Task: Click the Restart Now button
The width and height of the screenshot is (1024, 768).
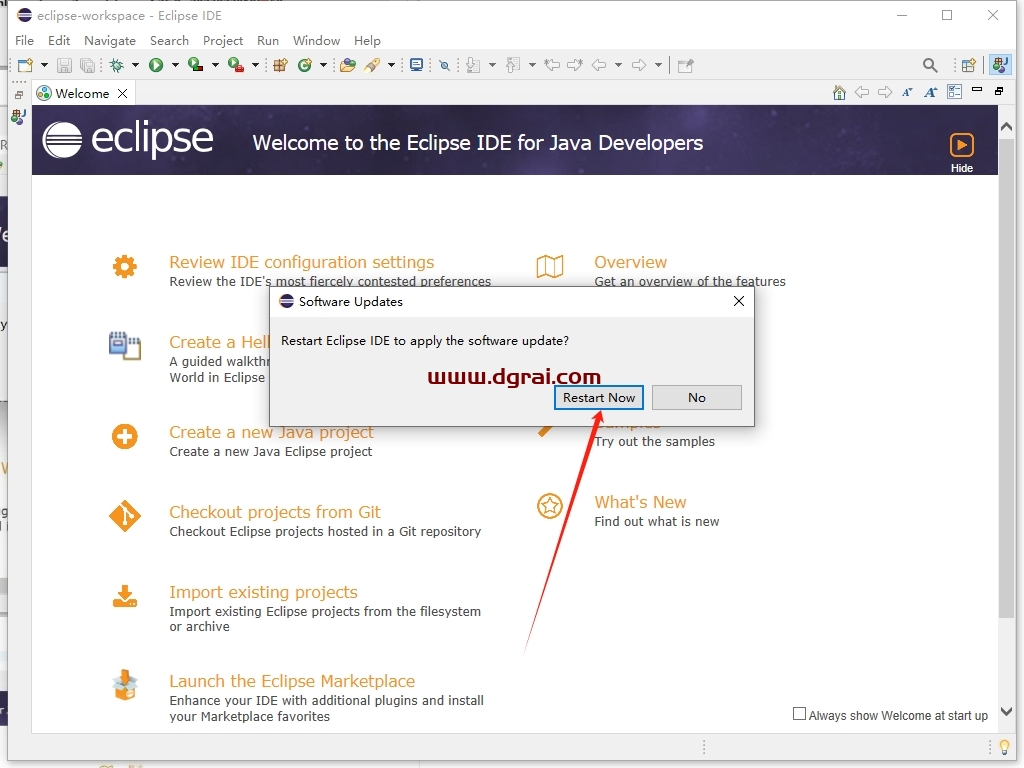Action: pyautogui.click(x=599, y=398)
